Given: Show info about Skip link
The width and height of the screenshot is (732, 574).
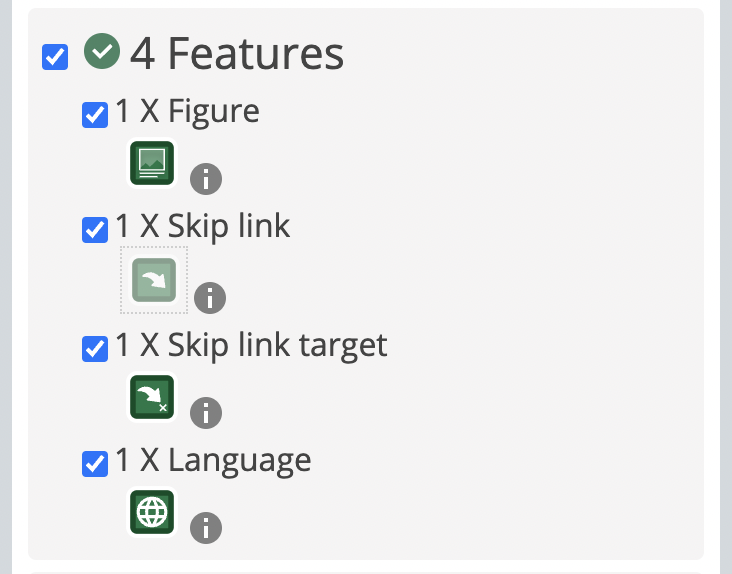Looking at the screenshot, I should coord(210,298).
